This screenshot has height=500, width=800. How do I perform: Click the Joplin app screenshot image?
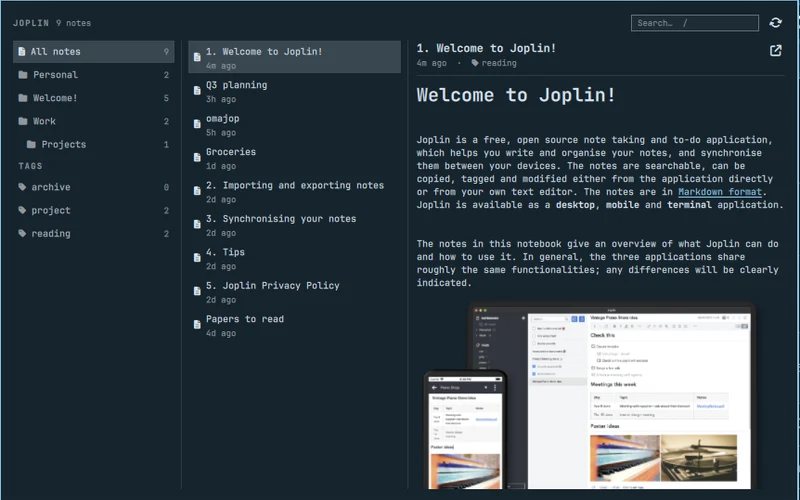(589, 395)
